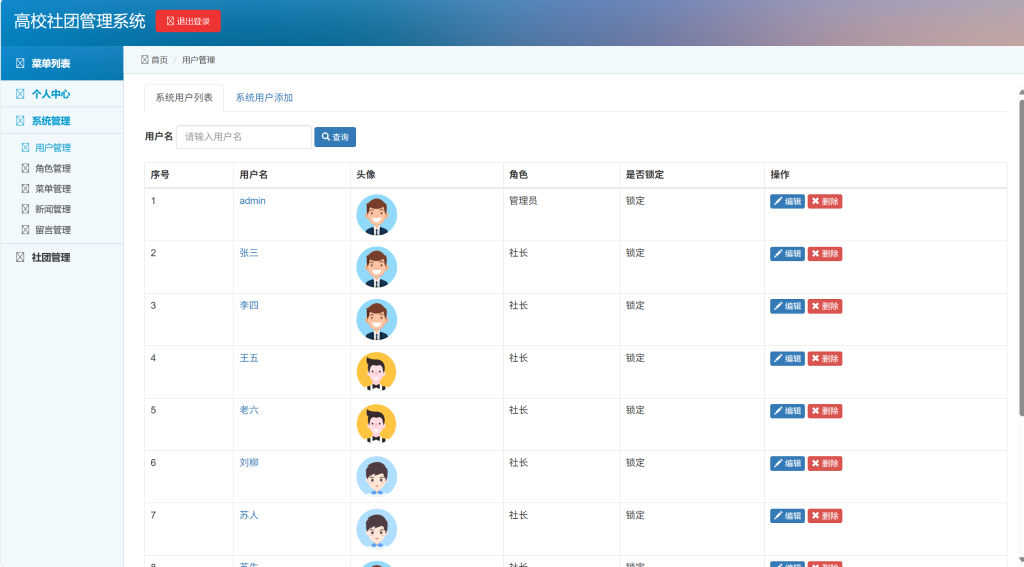
Task: Click the avatar of admin
Action: pos(377,215)
